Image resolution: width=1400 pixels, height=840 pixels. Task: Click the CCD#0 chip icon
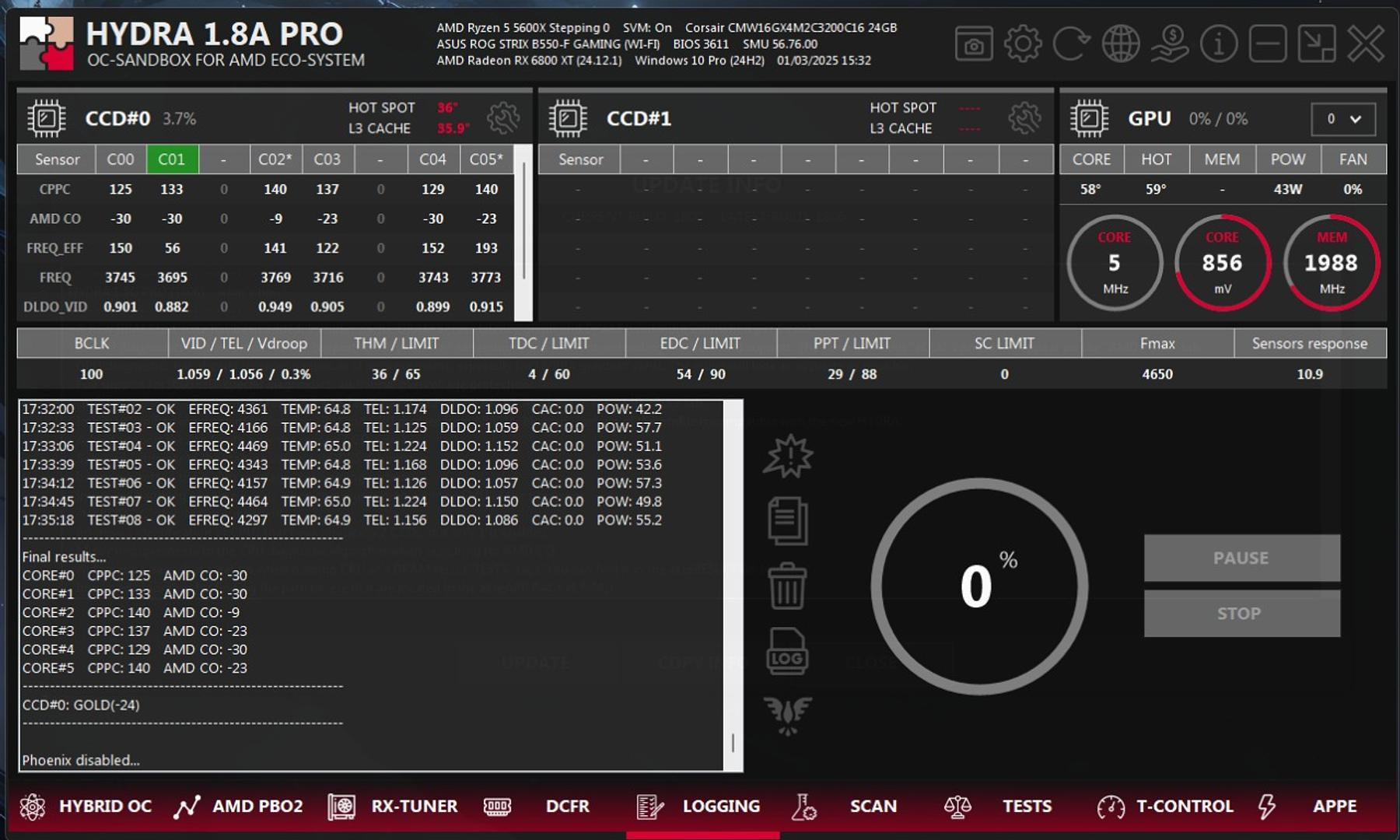(47, 118)
